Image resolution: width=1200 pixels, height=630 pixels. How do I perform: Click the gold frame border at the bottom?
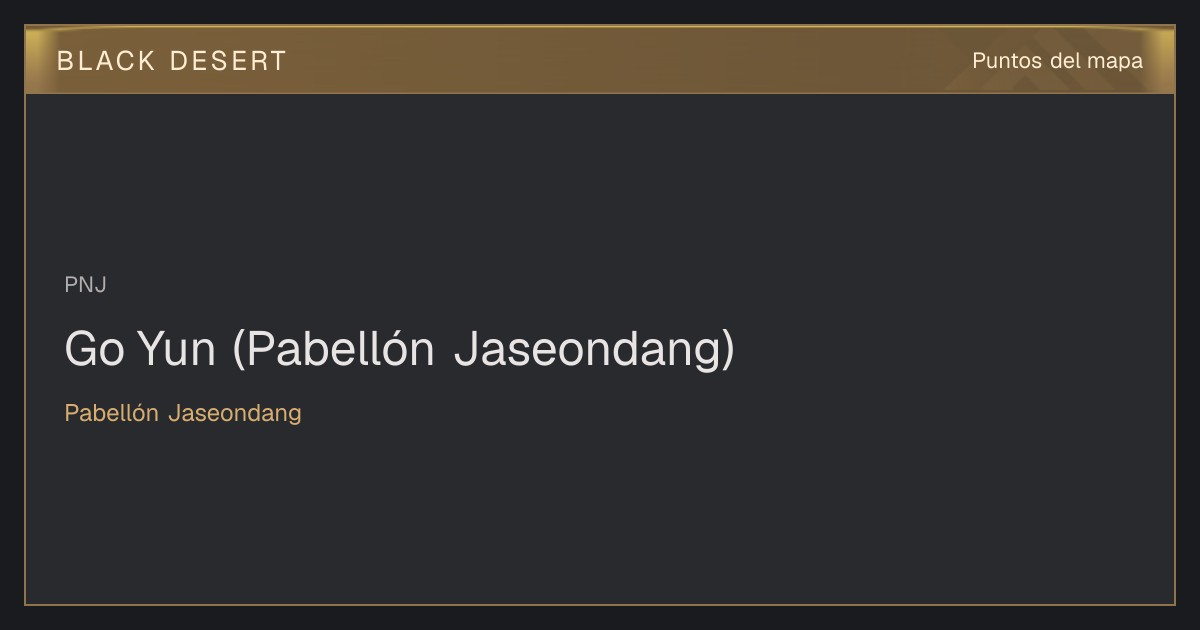[x=600, y=604]
